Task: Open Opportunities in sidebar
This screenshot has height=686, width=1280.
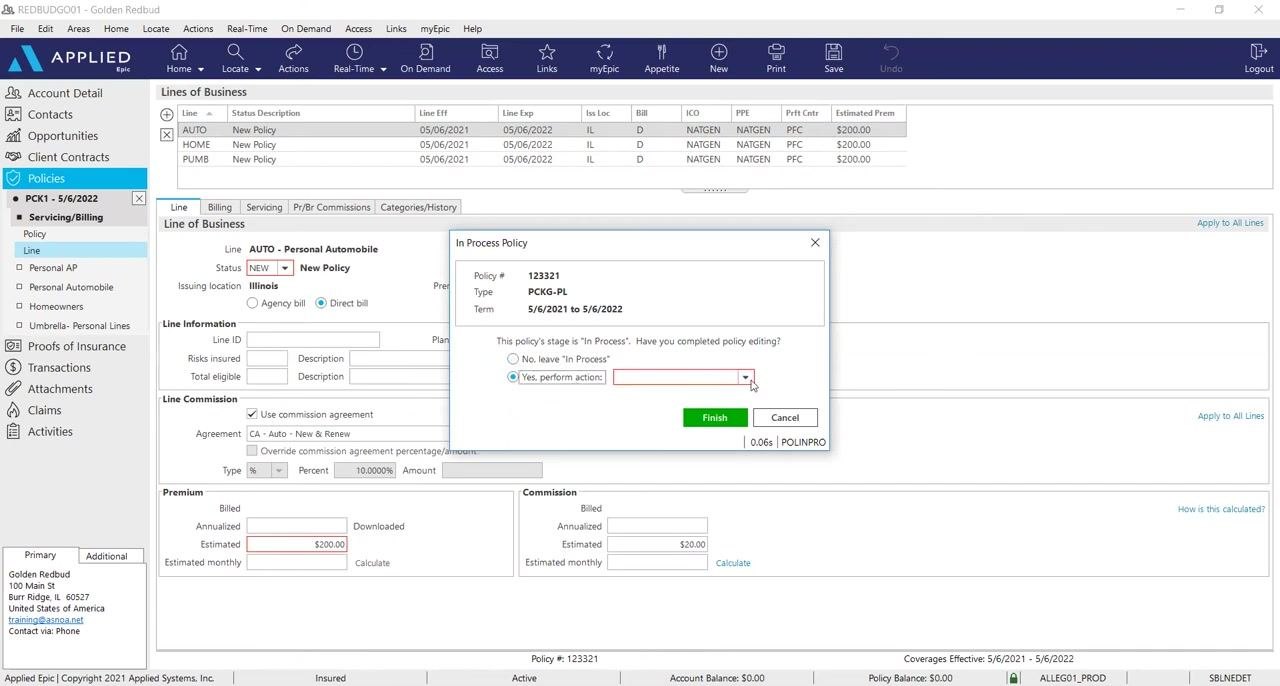Action: 62,136
